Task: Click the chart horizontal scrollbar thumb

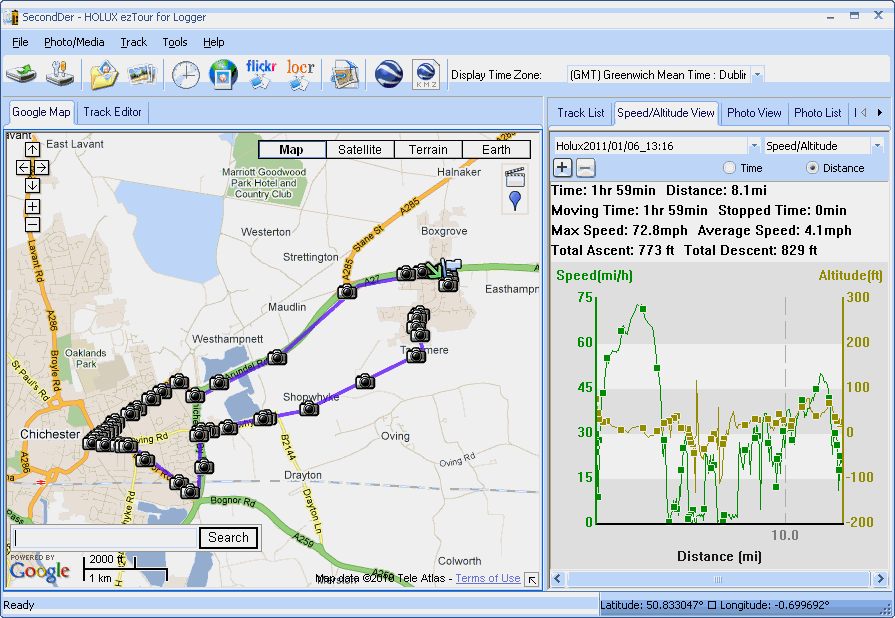Action: pyautogui.click(x=718, y=579)
